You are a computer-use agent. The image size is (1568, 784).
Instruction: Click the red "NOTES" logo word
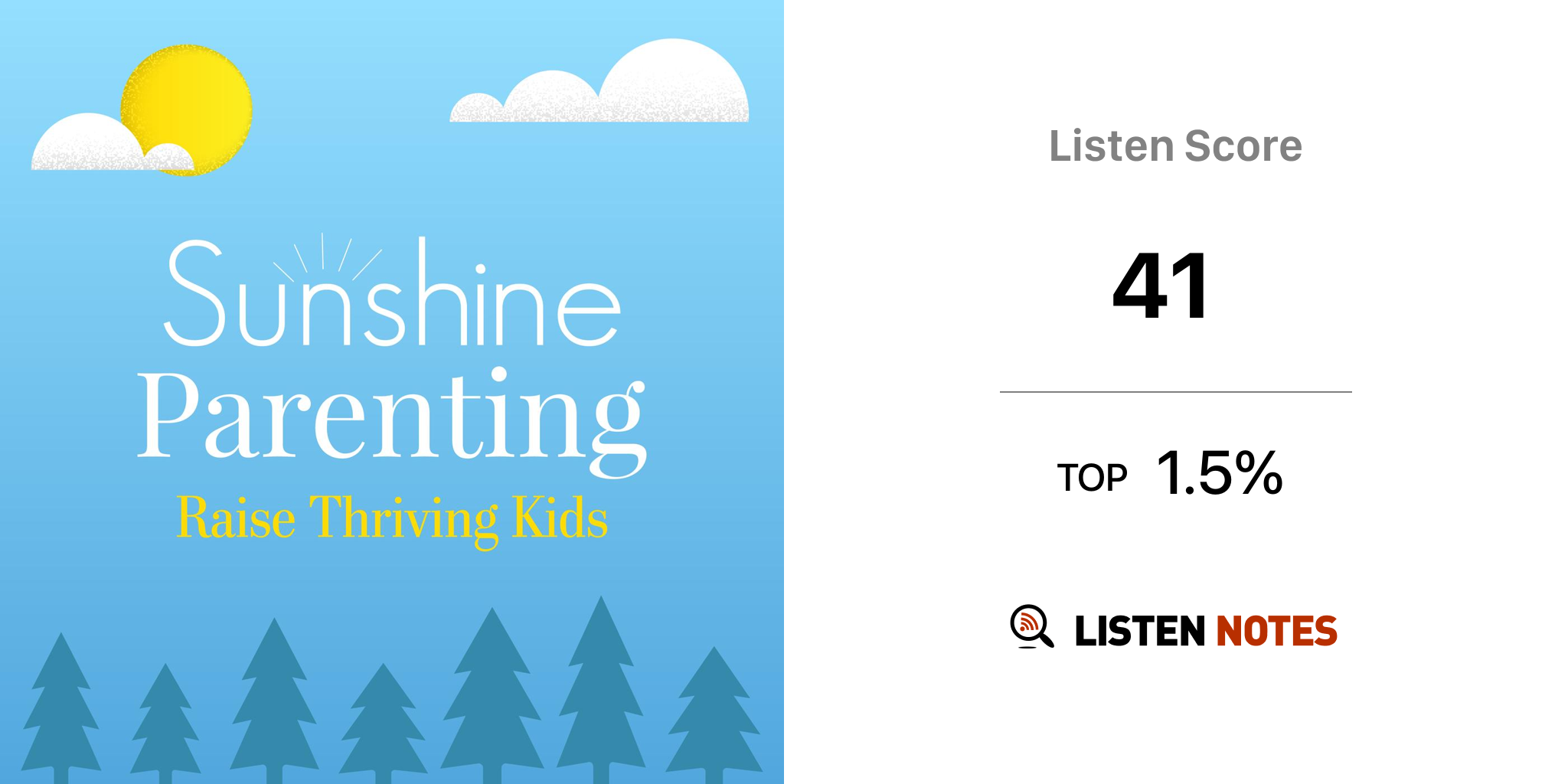(x=1276, y=632)
